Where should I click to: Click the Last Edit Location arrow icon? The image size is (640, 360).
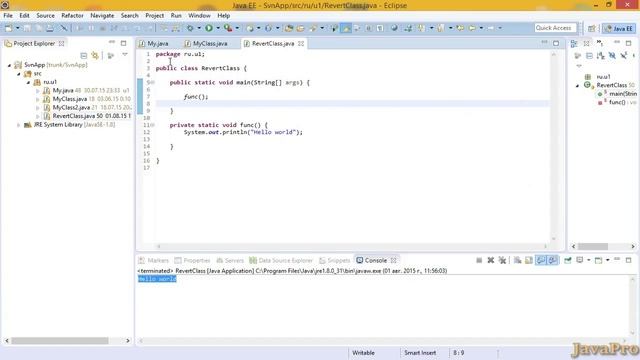(x=460, y=28)
